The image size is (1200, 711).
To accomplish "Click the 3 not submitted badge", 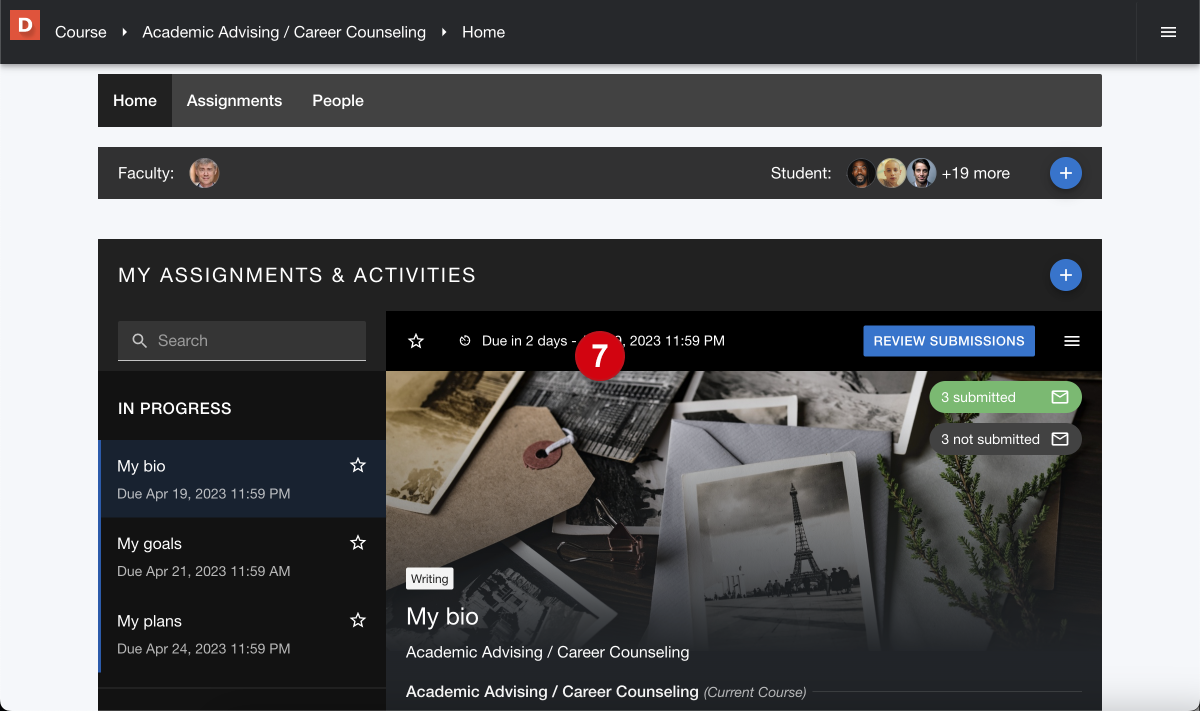I will click(1005, 439).
